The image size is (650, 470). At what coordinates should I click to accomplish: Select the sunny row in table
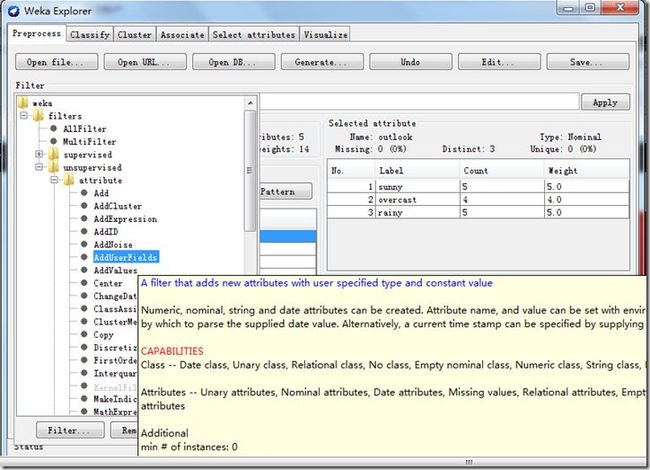pos(478,187)
